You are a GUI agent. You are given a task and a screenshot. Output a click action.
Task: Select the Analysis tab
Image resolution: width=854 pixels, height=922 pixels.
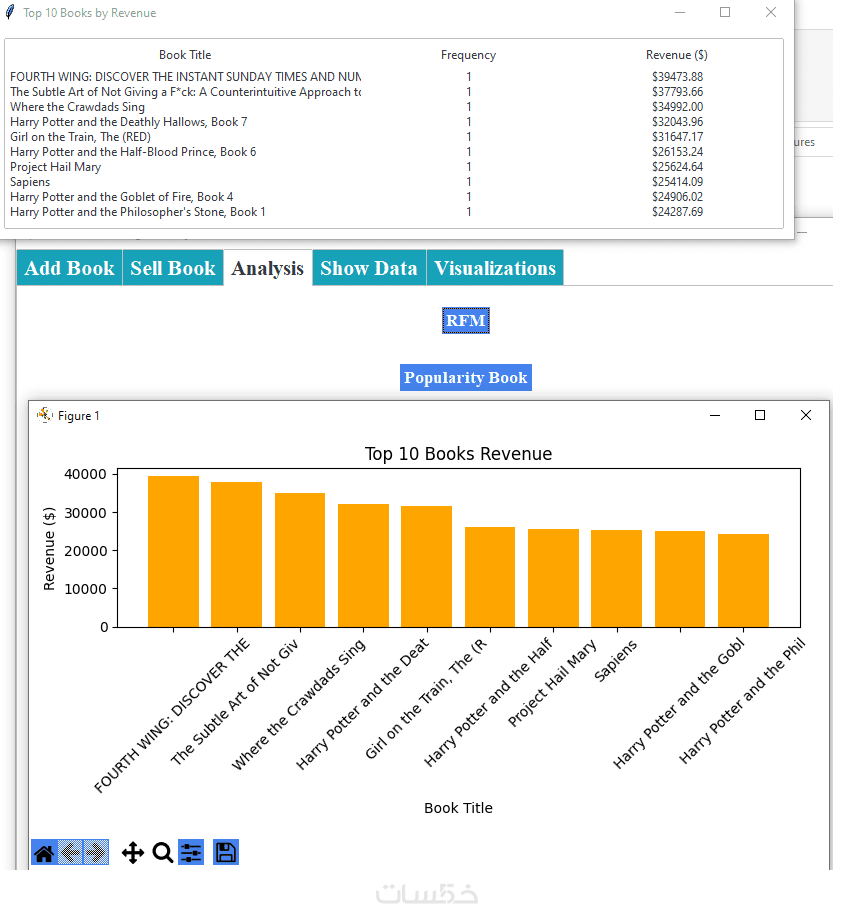268,268
